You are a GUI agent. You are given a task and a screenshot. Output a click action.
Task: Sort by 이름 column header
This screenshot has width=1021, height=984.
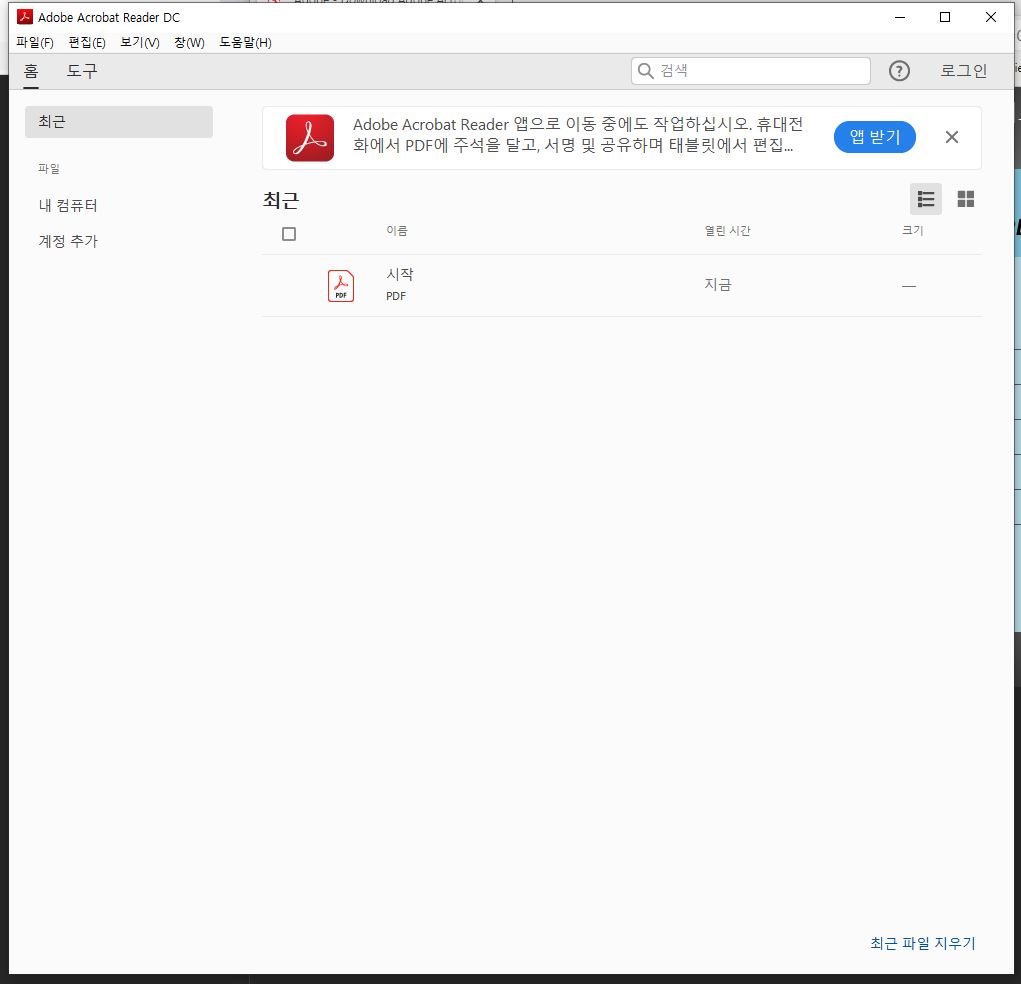pos(397,231)
